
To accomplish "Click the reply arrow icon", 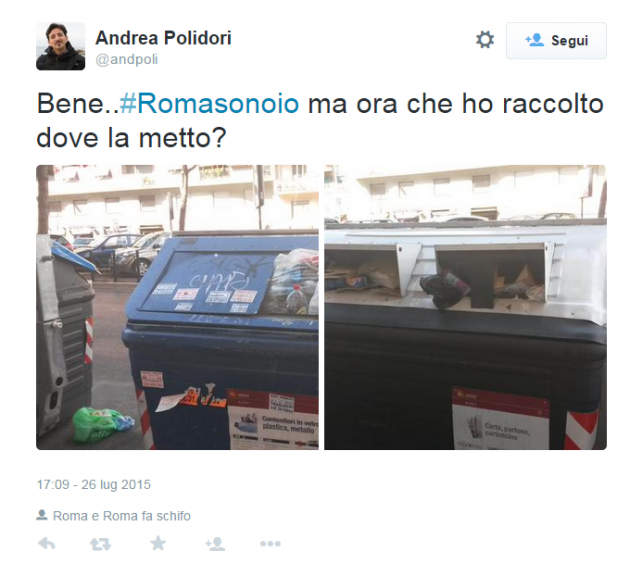I will (47, 544).
